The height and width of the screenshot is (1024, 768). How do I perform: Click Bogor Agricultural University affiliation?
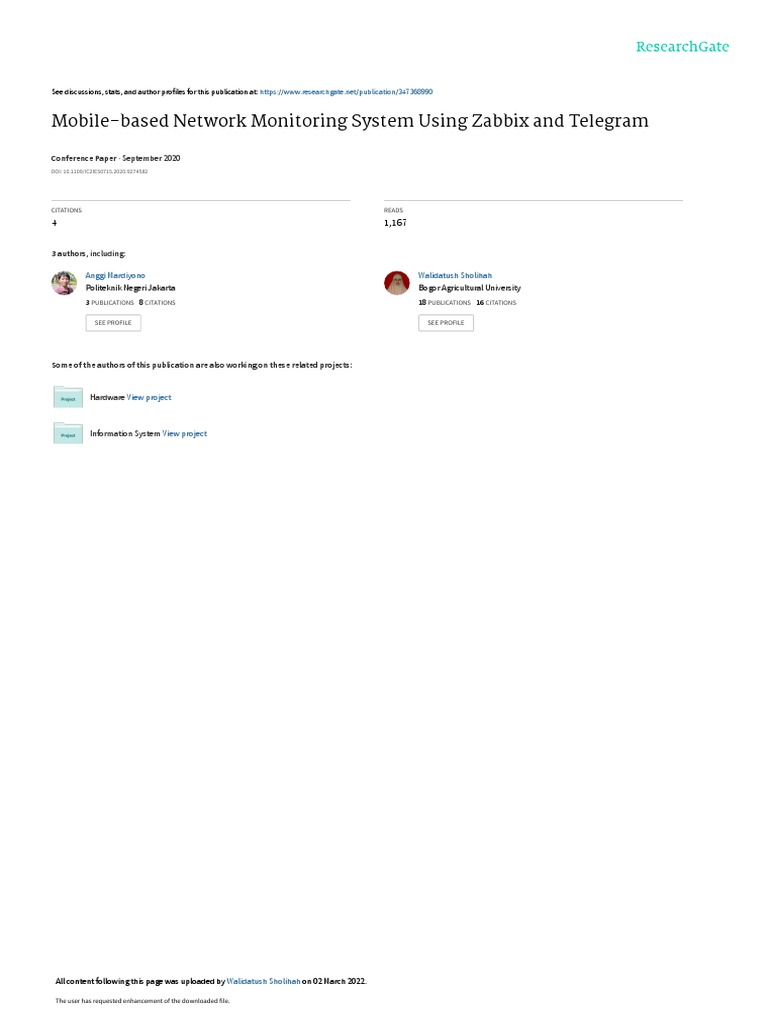coord(470,288)
